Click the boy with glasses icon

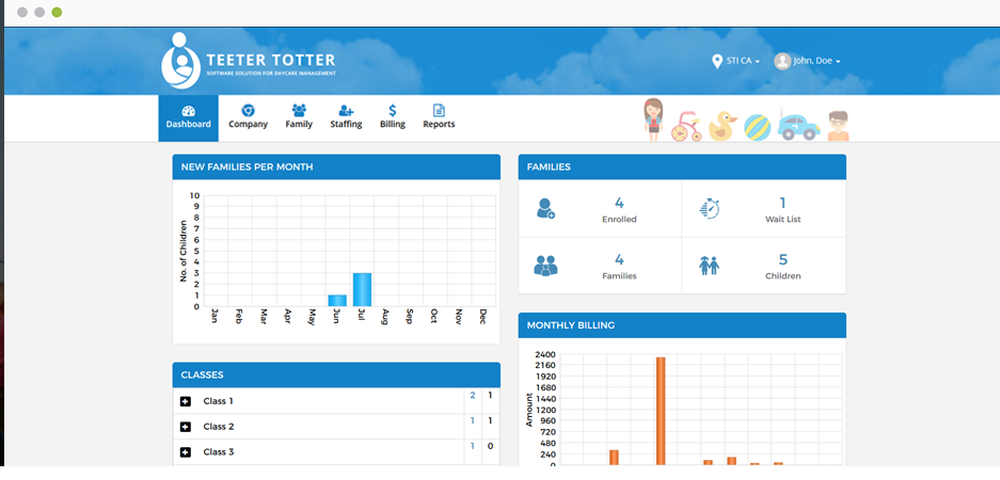coord(838,126)
